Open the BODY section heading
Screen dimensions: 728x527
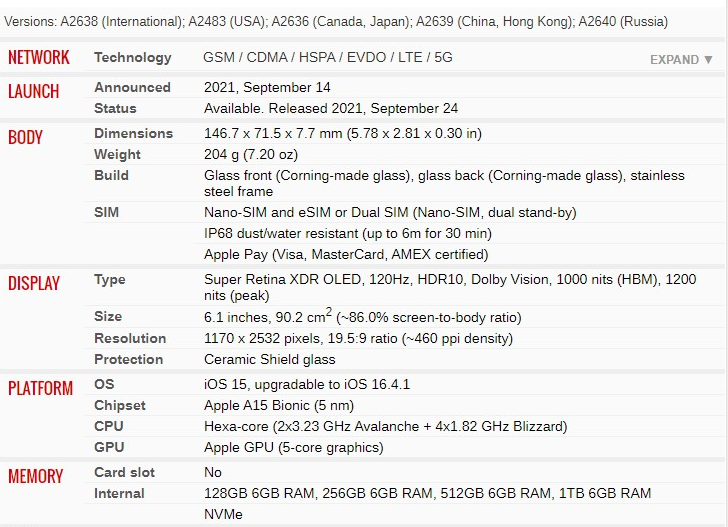pos(26,137)
